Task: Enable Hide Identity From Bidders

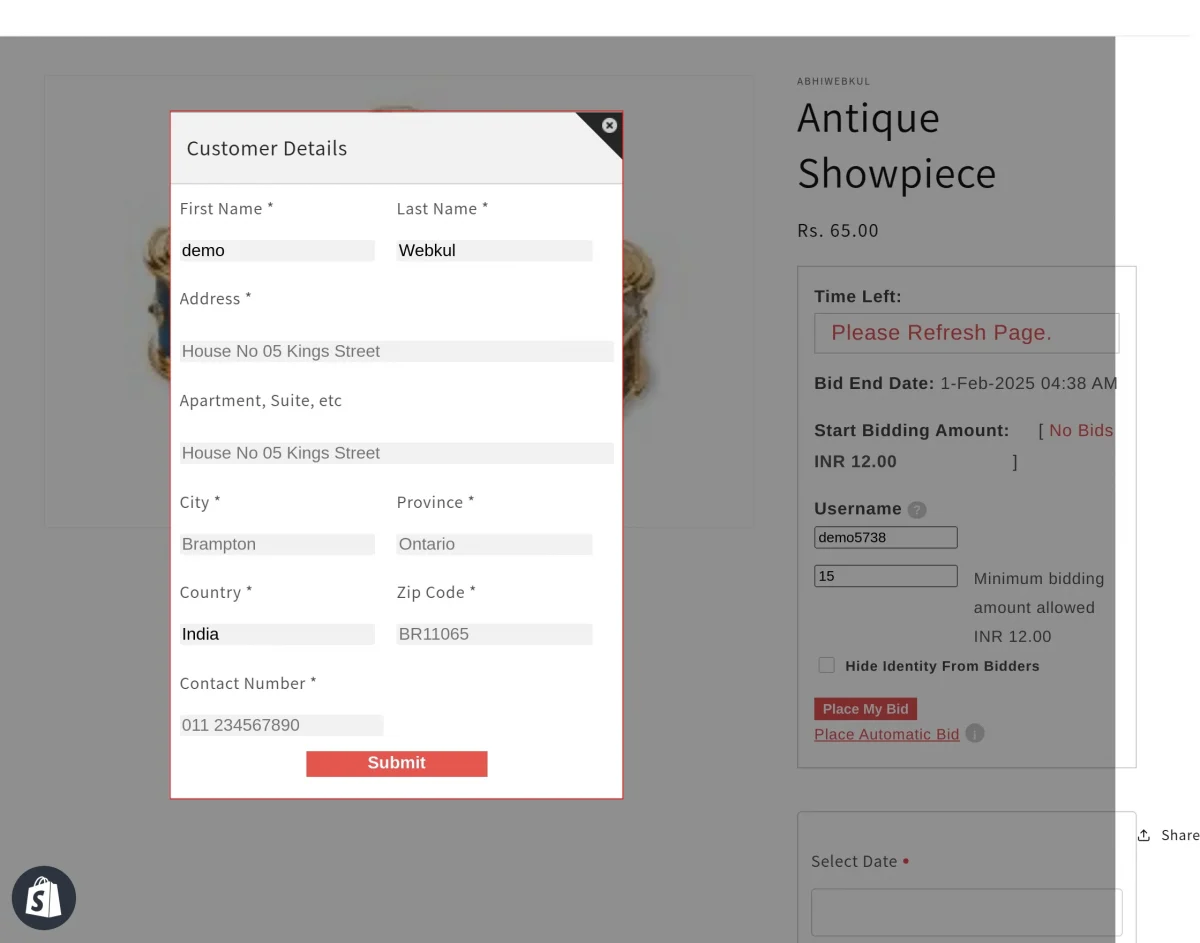Action: [x=826, y=664]
